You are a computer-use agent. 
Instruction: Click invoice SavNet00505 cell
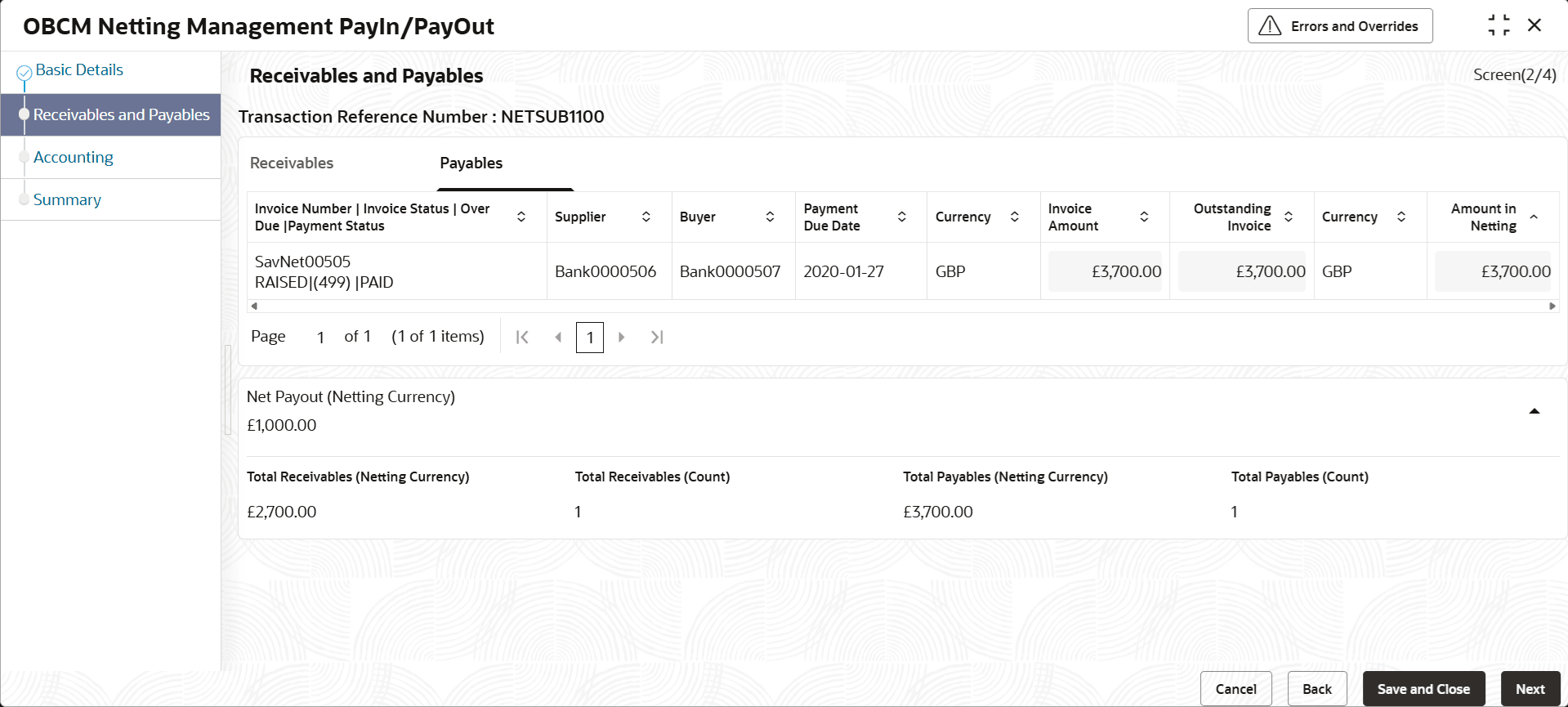point(396,271)
